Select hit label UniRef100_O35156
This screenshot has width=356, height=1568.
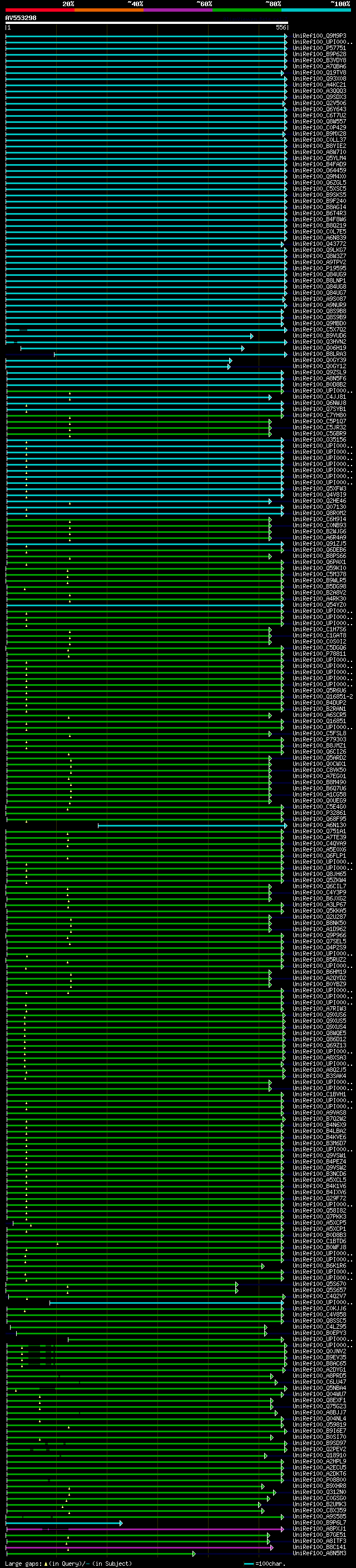[x=319, y=439]
